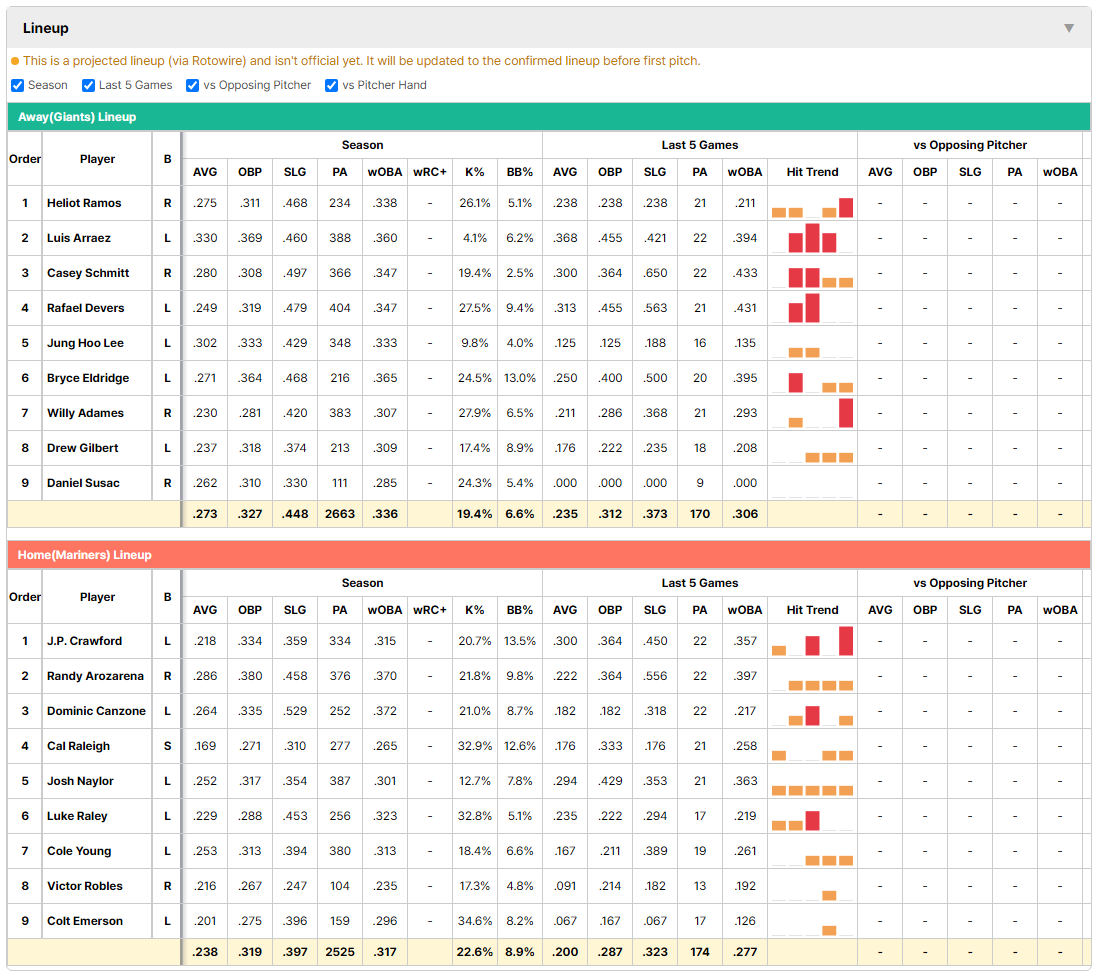The image size is (1098, 977).
Task: Click Randy Arozarena player name
Action: (x=95, y=676)
